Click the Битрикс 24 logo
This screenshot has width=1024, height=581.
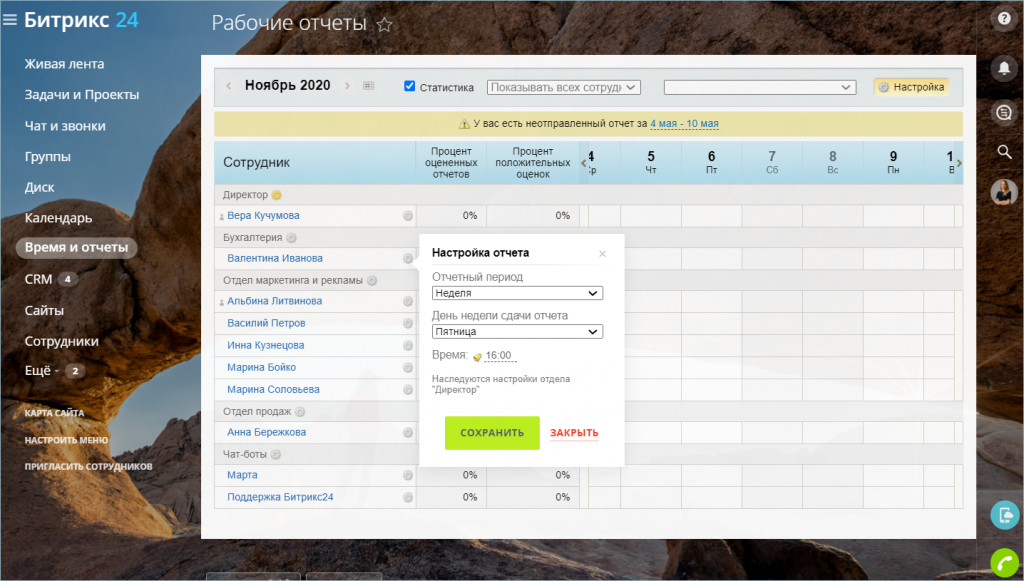81,20
